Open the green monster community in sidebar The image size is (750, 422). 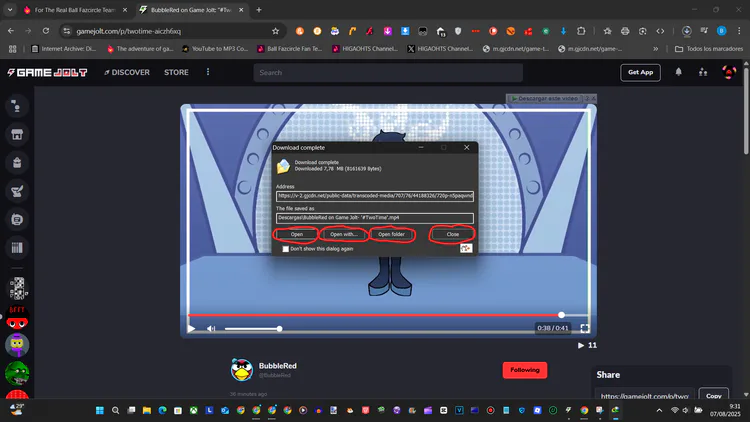tap(17, 373)
